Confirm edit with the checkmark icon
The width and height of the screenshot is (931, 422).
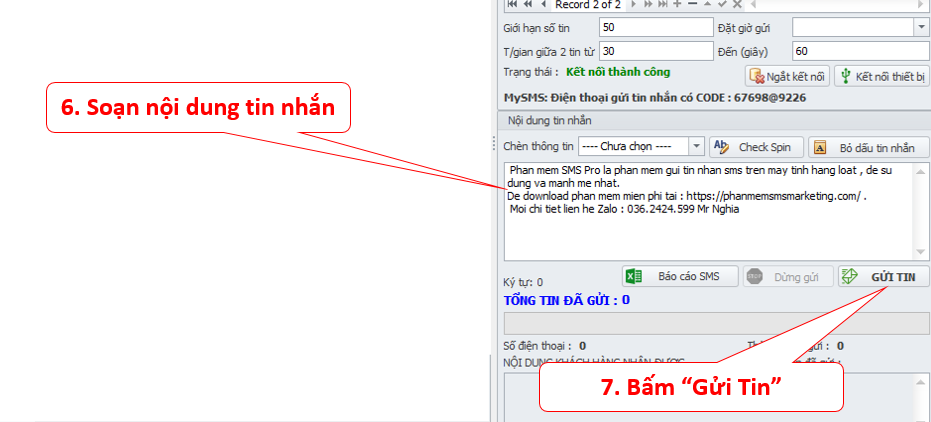point(722,4)
